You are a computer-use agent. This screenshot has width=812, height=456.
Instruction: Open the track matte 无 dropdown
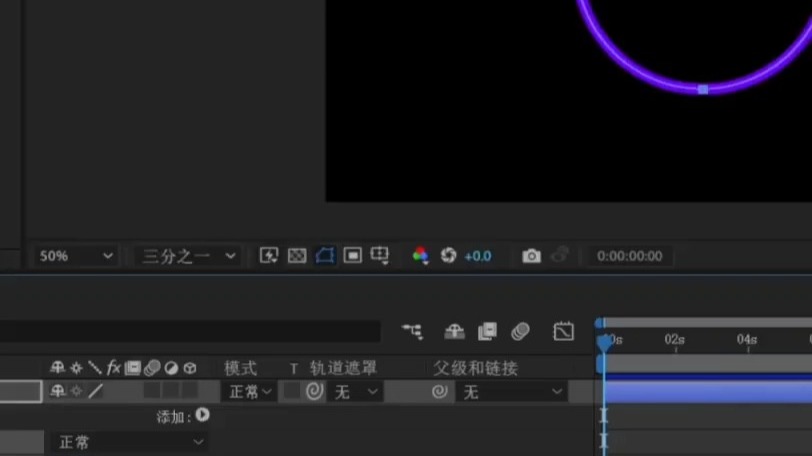coord(356,392)
